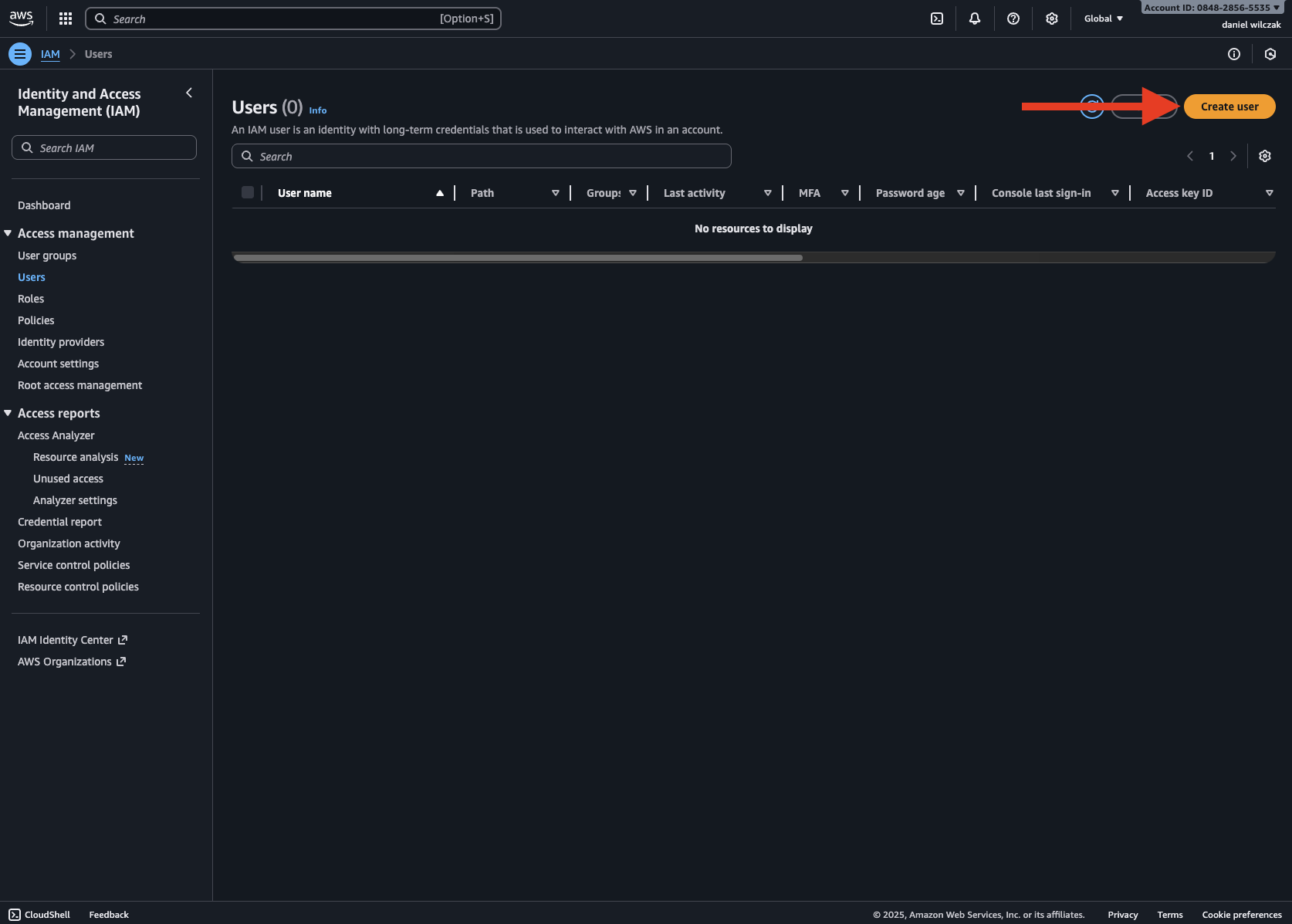Viewport: 1292px width, 924px height.
Task: Open the notifications bell
Action: [x=975, y=19]
